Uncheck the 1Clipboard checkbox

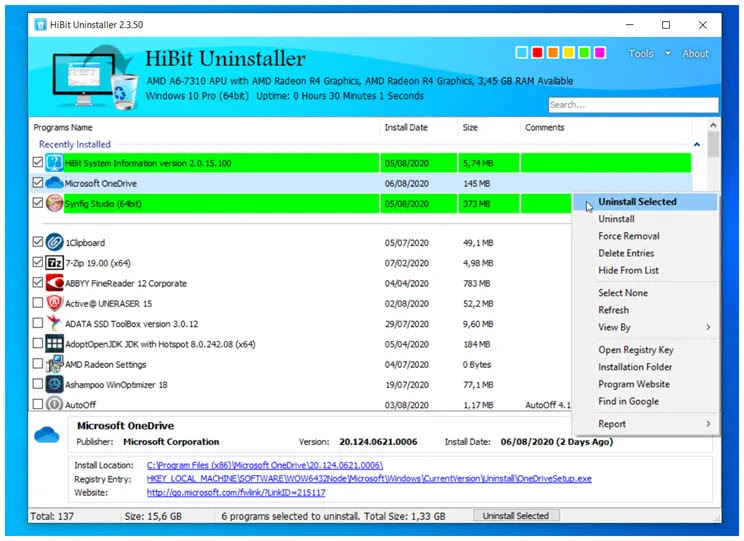click(x=37, y=242)
